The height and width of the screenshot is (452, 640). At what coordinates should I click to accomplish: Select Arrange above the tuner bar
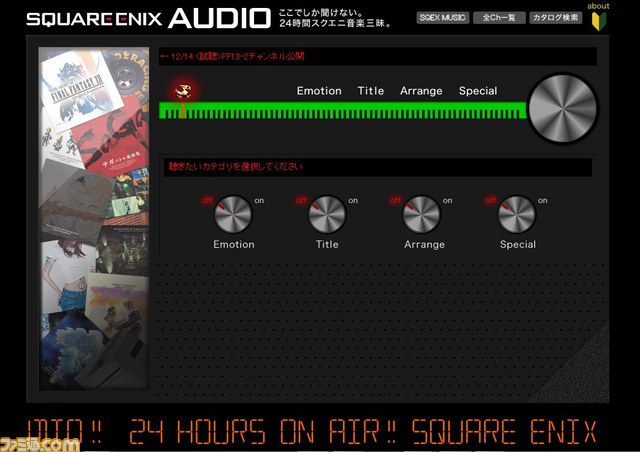point(421,91)
